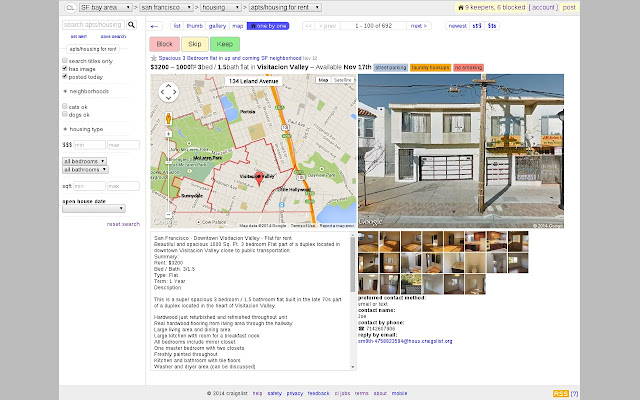Sort by price low to high
This screenshot has width=640, height=400.
[477, 26]
